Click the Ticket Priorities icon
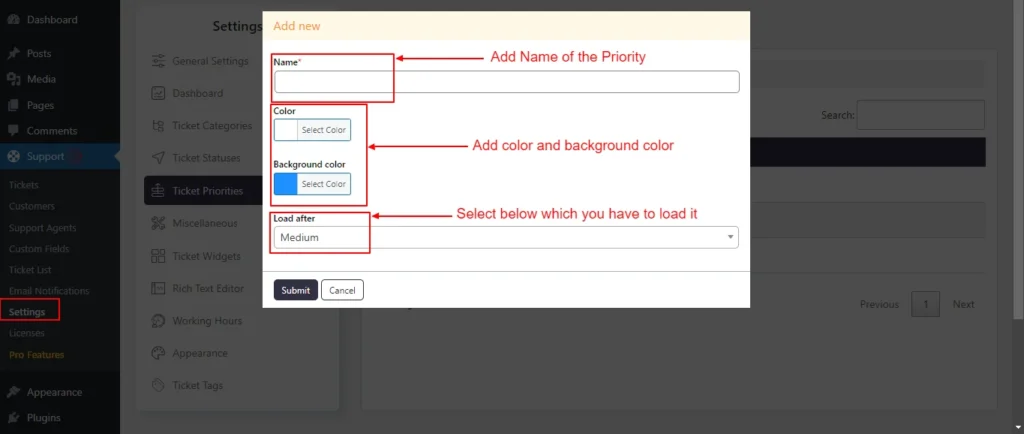1024x434 pixels. coord(158,191)
